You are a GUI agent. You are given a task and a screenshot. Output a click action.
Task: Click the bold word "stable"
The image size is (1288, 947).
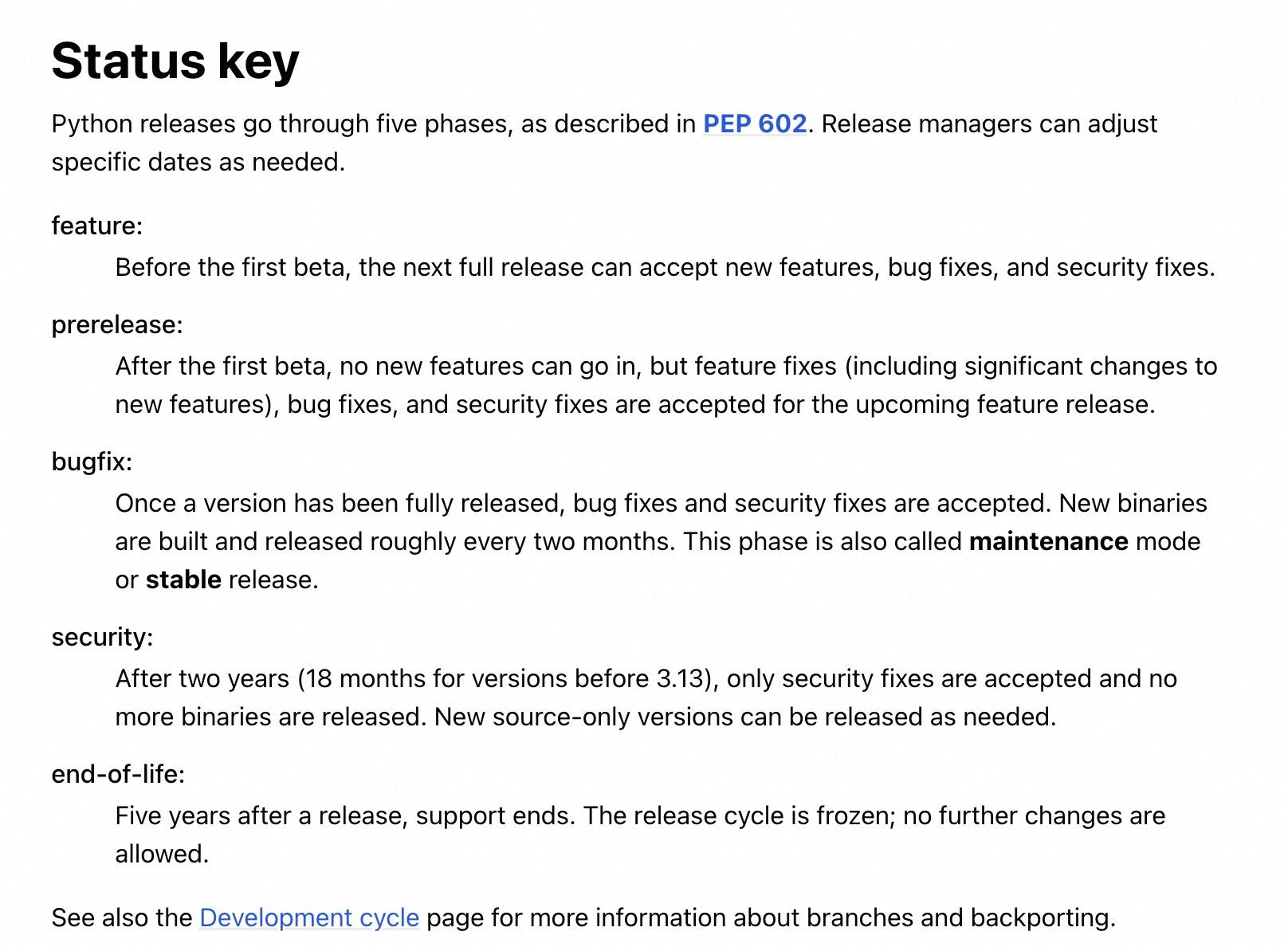tap(183, 580)
